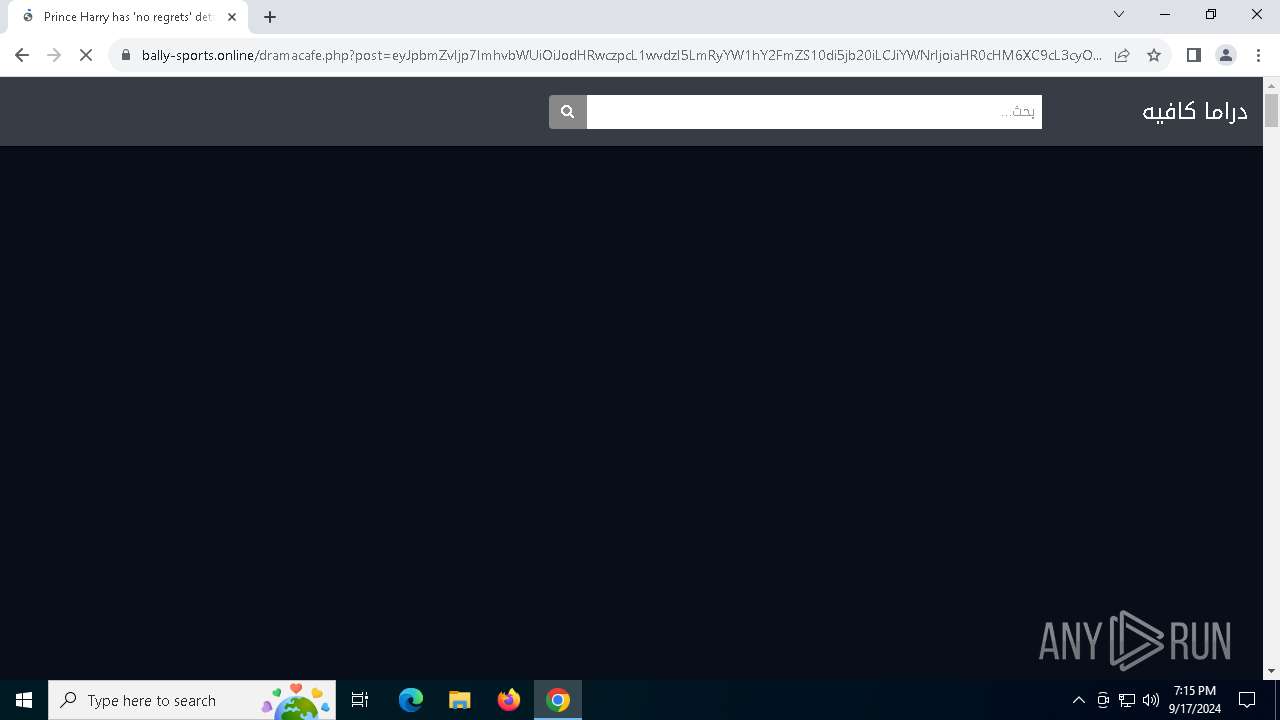Image resolution: width=1280 pixels, height=720 pixels.
Task: Switch to Chrome taskbar icon
Action: pyautogui.click(x=558, y=700)
